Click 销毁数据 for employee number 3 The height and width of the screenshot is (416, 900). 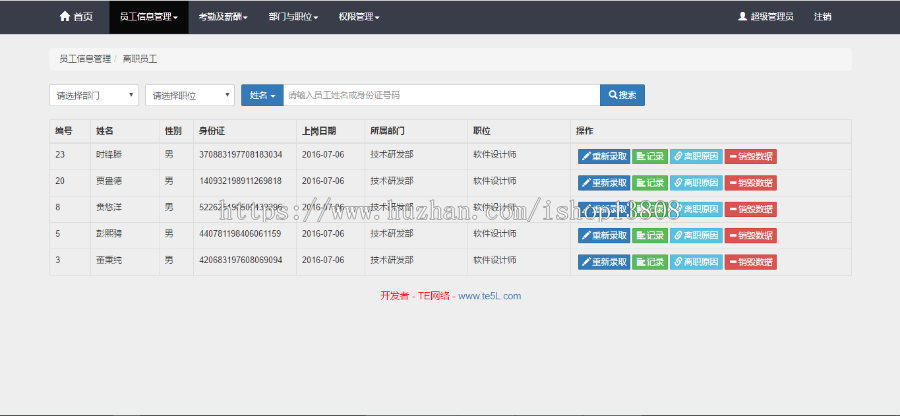pos(751,262)
